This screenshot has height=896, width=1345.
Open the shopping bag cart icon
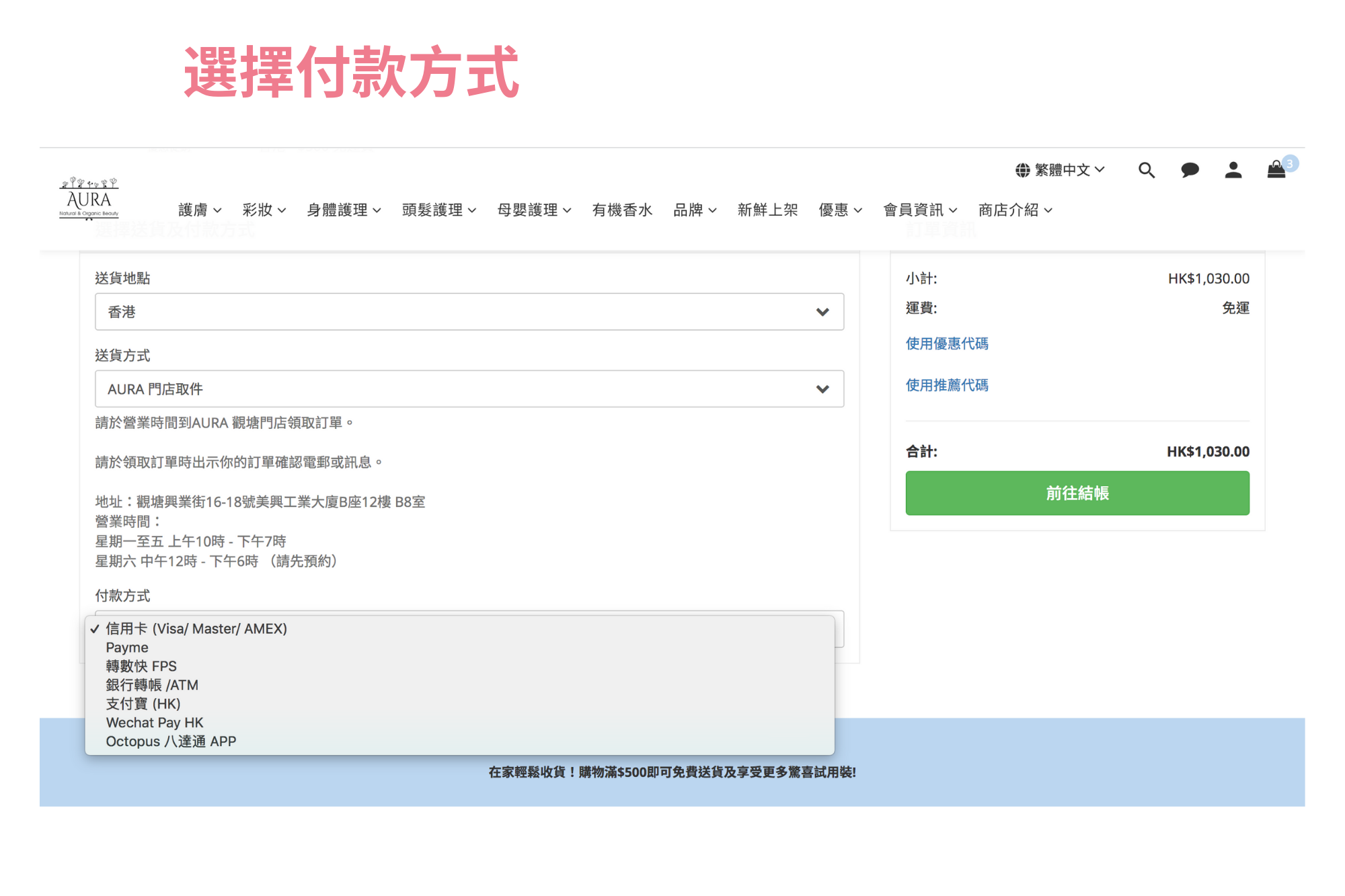pyautogui.click(x=1276, y=170)
